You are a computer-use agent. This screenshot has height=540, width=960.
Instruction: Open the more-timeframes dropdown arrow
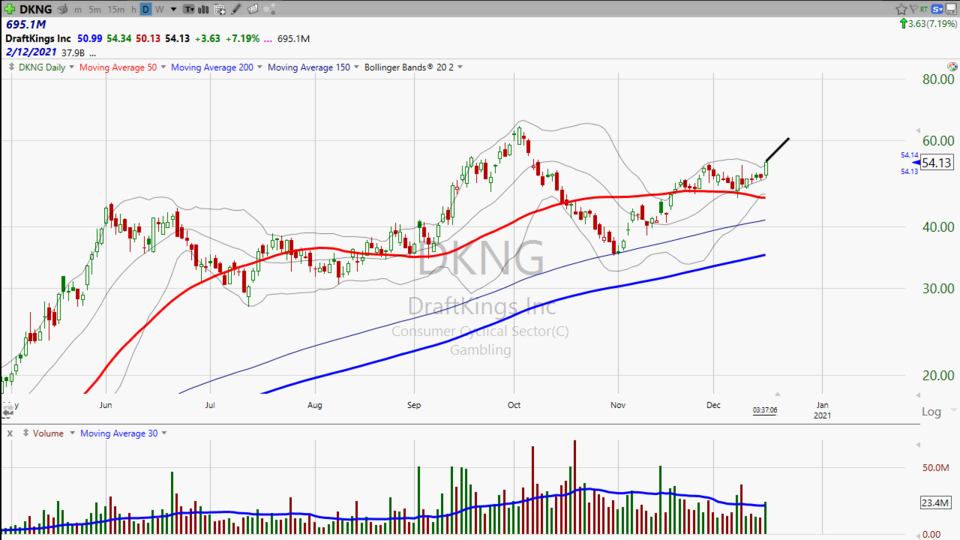[173, 10]
